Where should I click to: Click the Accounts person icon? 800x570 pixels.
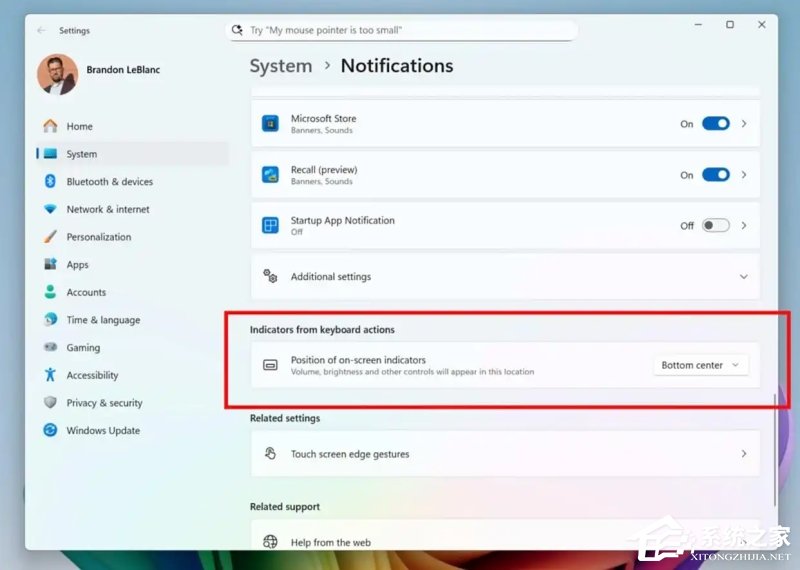click(x=50, y=291)
